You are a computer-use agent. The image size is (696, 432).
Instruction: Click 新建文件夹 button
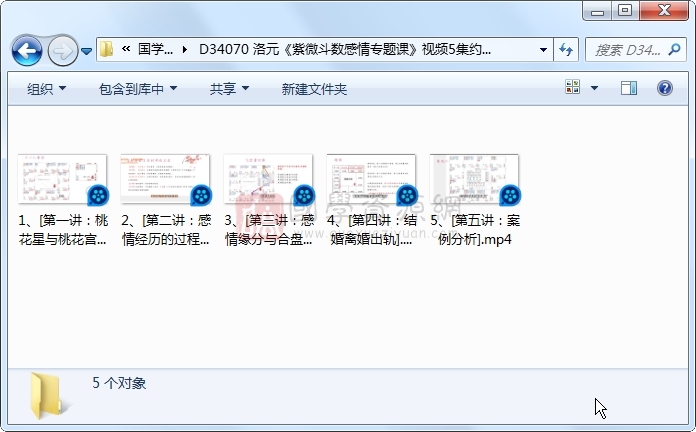coord(314,89)
